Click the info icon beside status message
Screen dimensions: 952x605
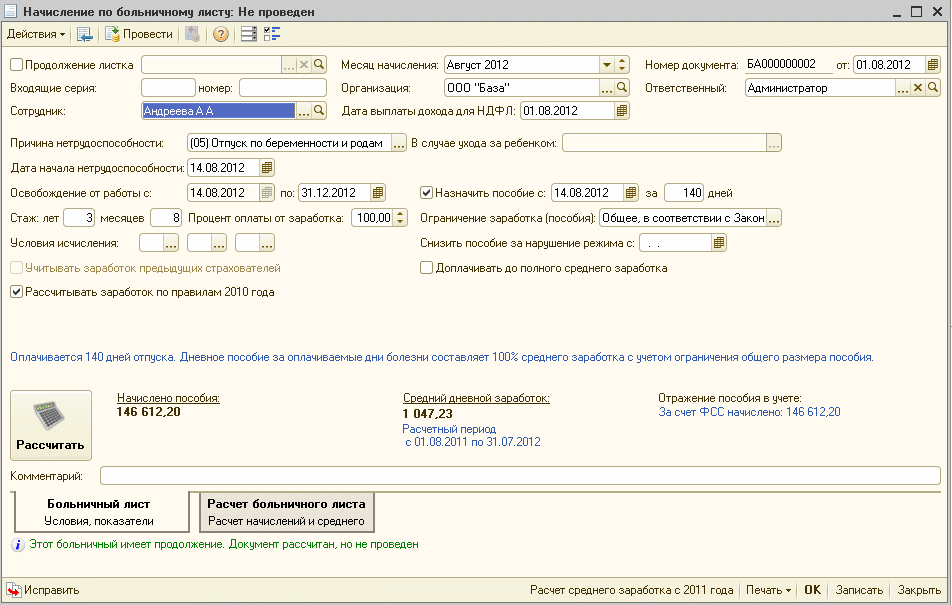coord(18,545)
